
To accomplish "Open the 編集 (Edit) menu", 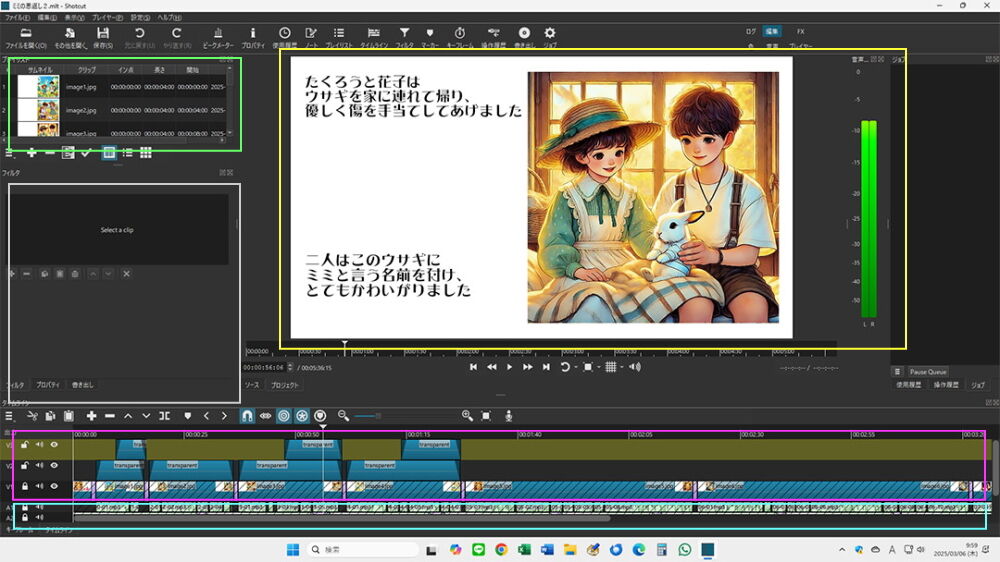I will (x=47, y=18).
